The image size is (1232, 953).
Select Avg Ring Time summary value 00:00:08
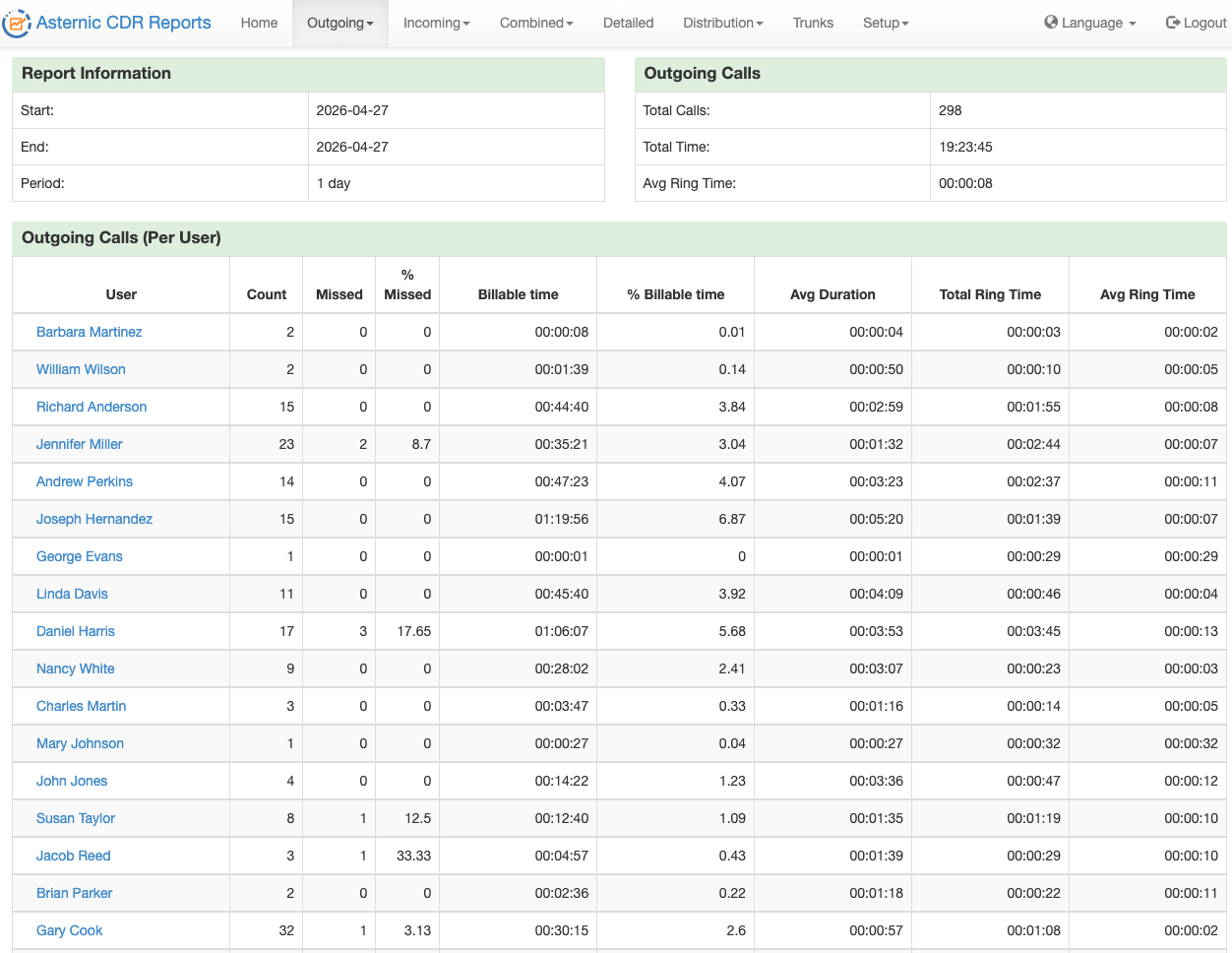pos(965,183)
